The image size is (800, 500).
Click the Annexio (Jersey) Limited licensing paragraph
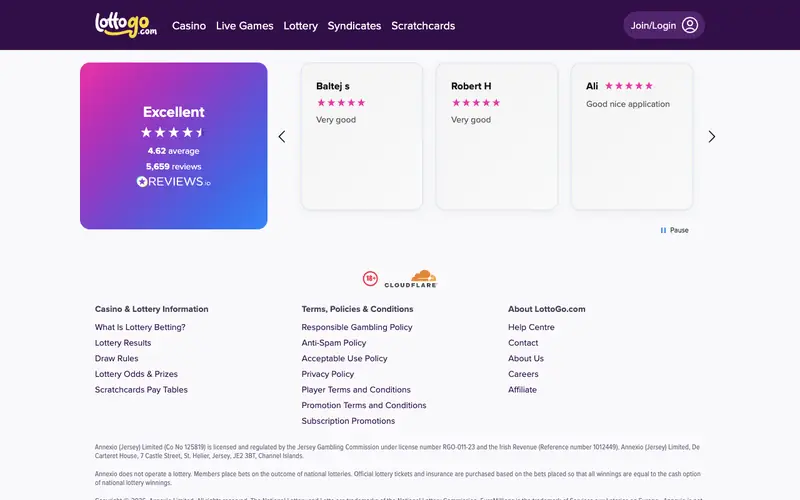click(397, 452)
